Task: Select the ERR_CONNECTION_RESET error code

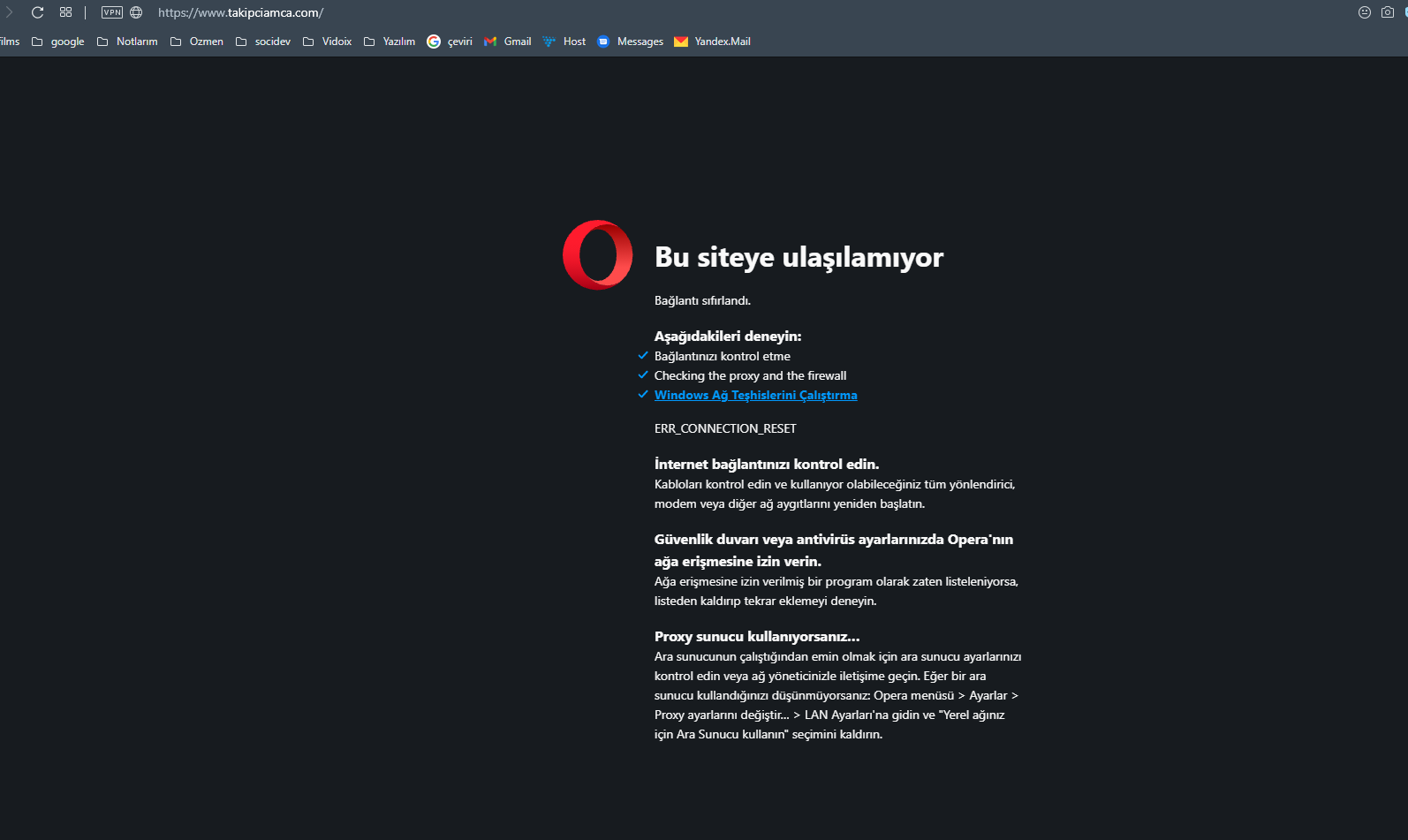Action: pyautogui.click(x=725, y=428)
